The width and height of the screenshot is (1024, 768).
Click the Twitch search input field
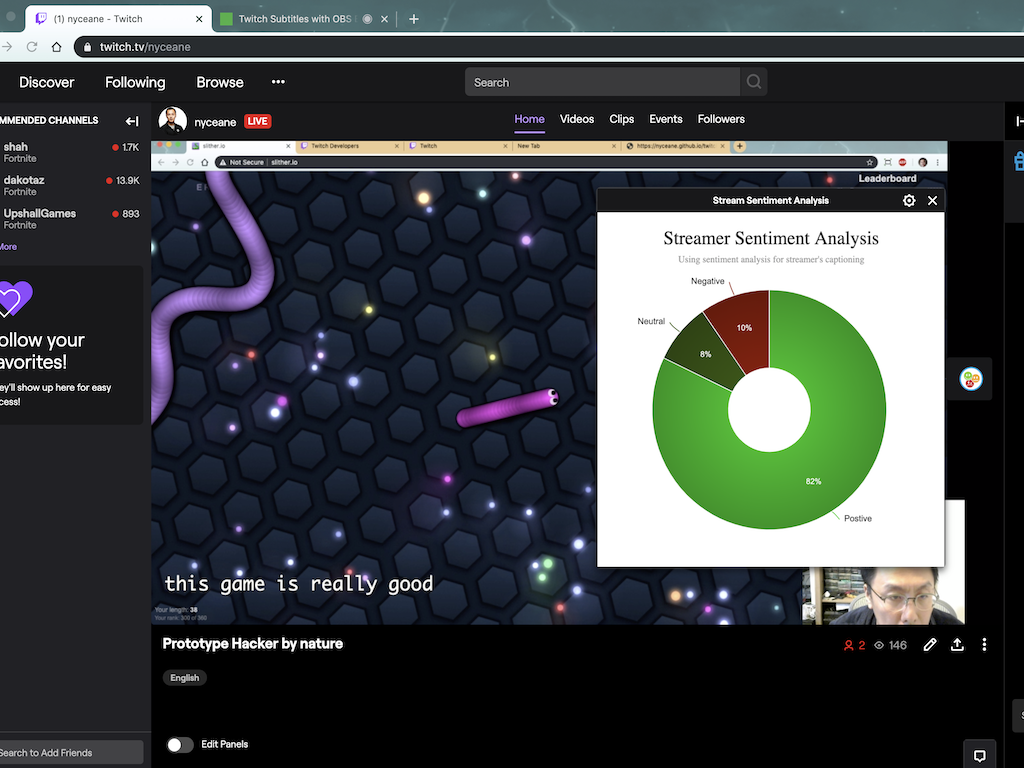[x=602, y=82]
